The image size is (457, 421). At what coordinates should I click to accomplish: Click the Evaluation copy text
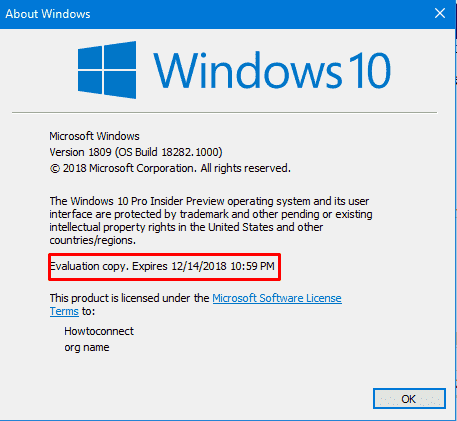pos(88,266)
